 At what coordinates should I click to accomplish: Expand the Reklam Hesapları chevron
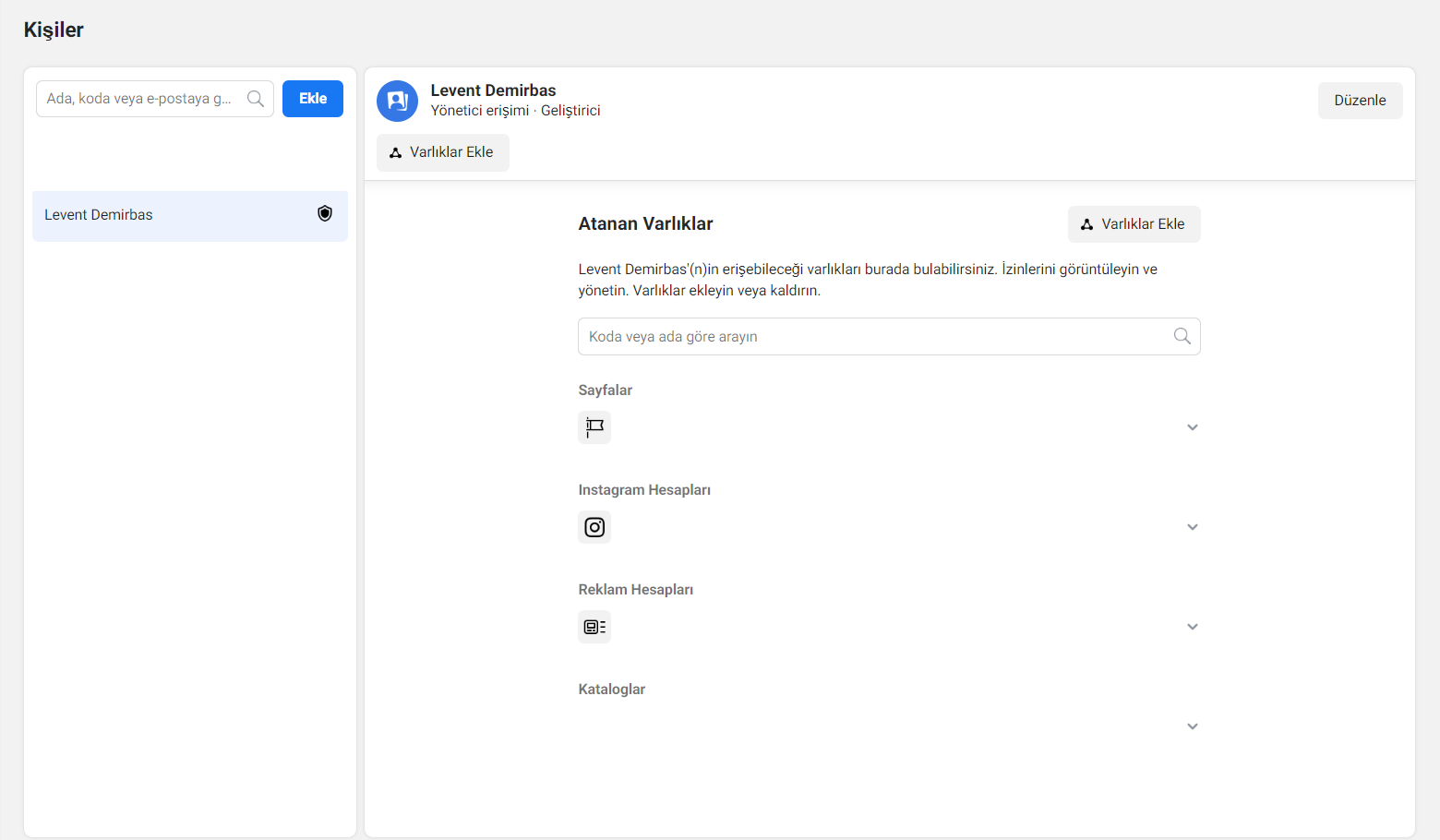pos(1193,627)
